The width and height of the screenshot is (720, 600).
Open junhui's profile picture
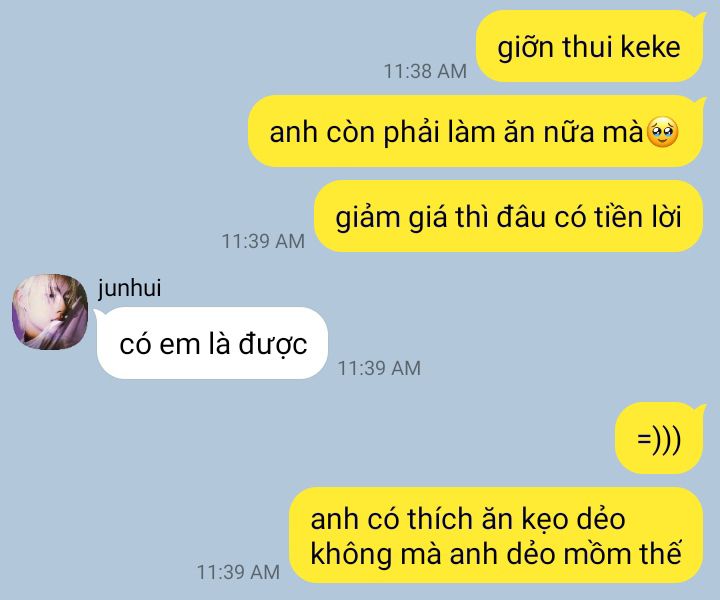coord(50,312)
